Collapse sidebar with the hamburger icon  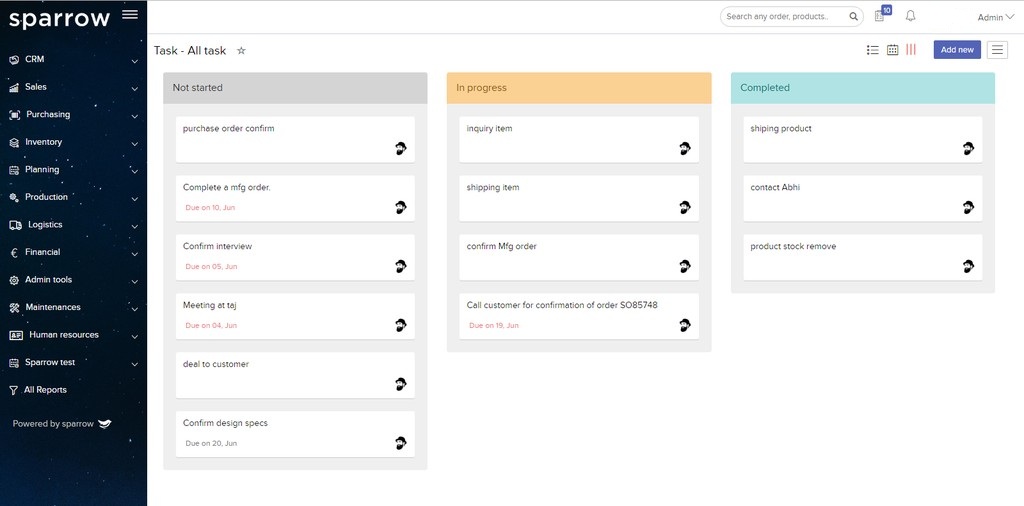click(129, 15)
